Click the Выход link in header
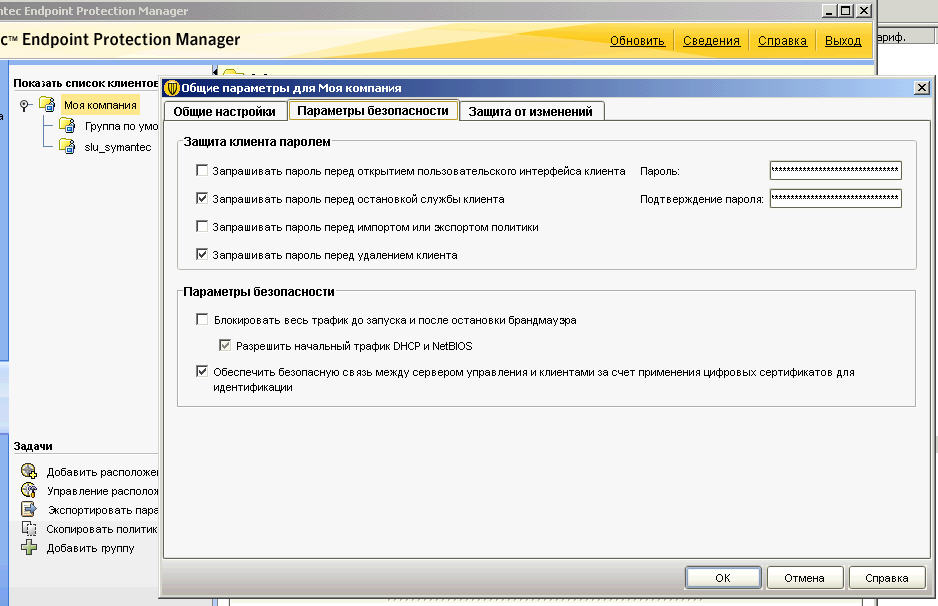Image resolution: width=938 pixels, height=606 pixels. 843,41
